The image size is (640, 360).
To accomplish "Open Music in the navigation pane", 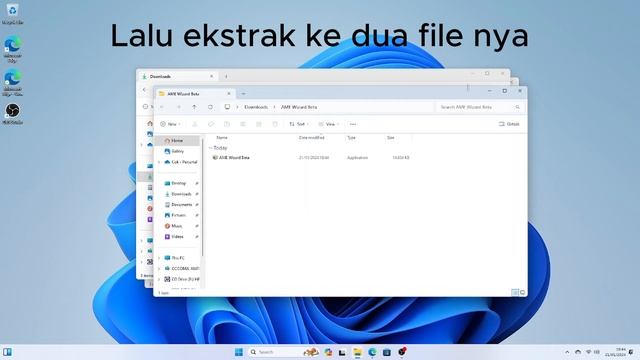I will coord(178,226).
